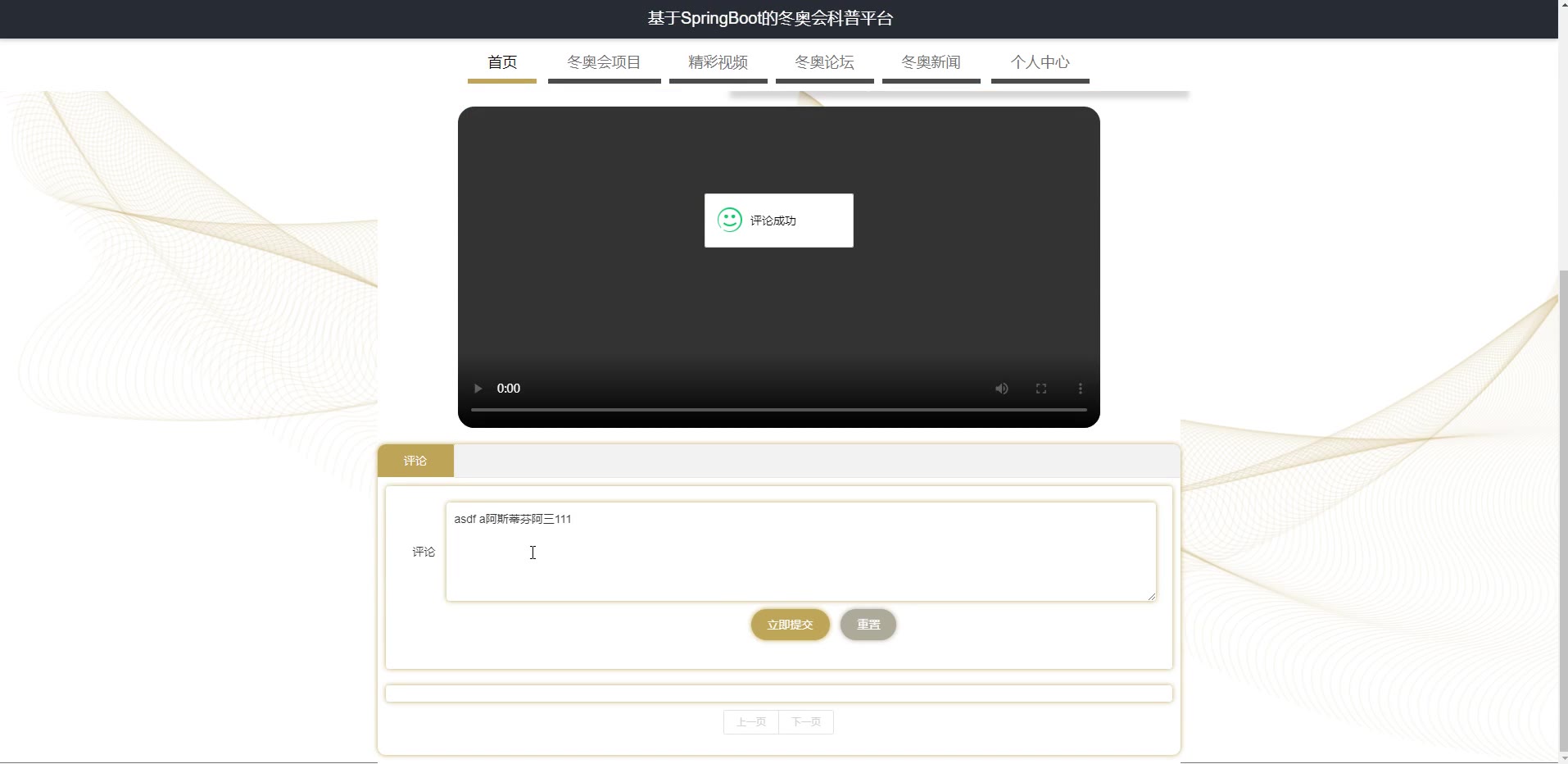Click the 0:00 video time label

coord(508,389)
